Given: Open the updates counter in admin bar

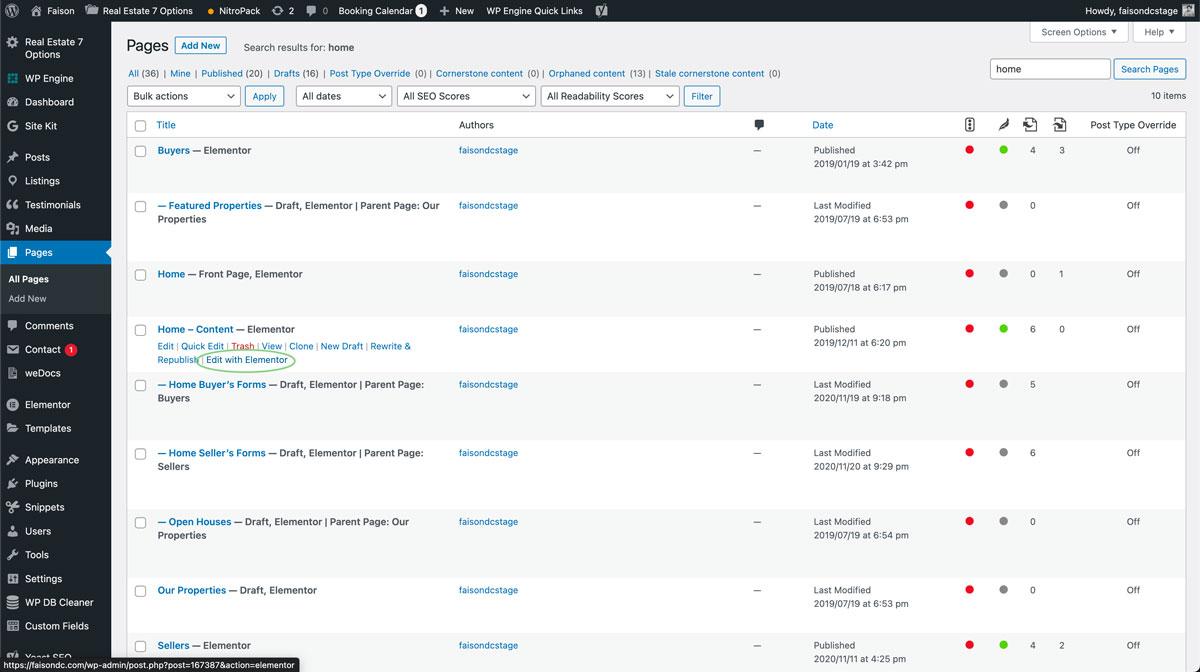Looking at the screenshot, I should (283, 11).
